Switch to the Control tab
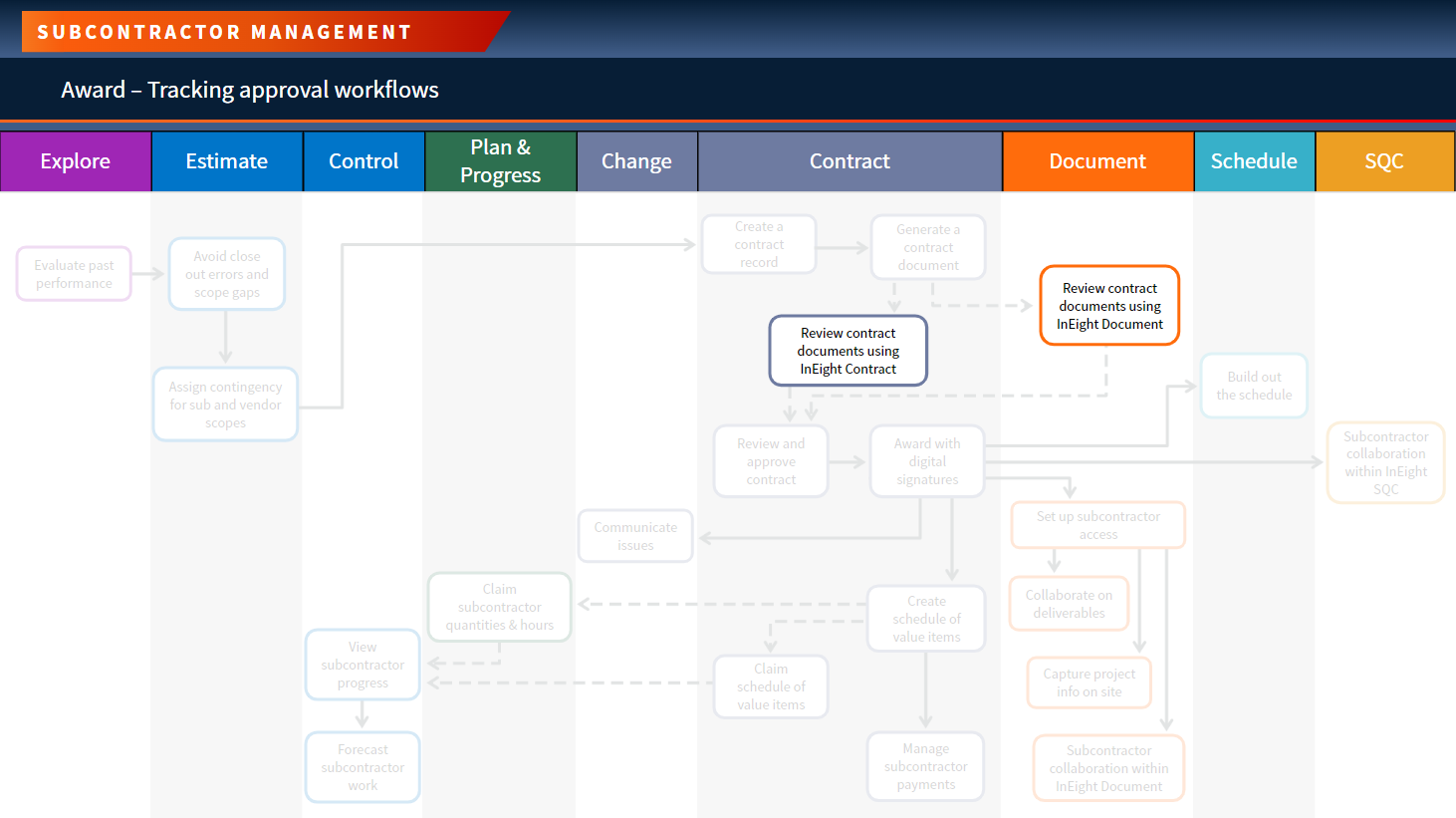1456x818 pixels. [x=364, y=161]
